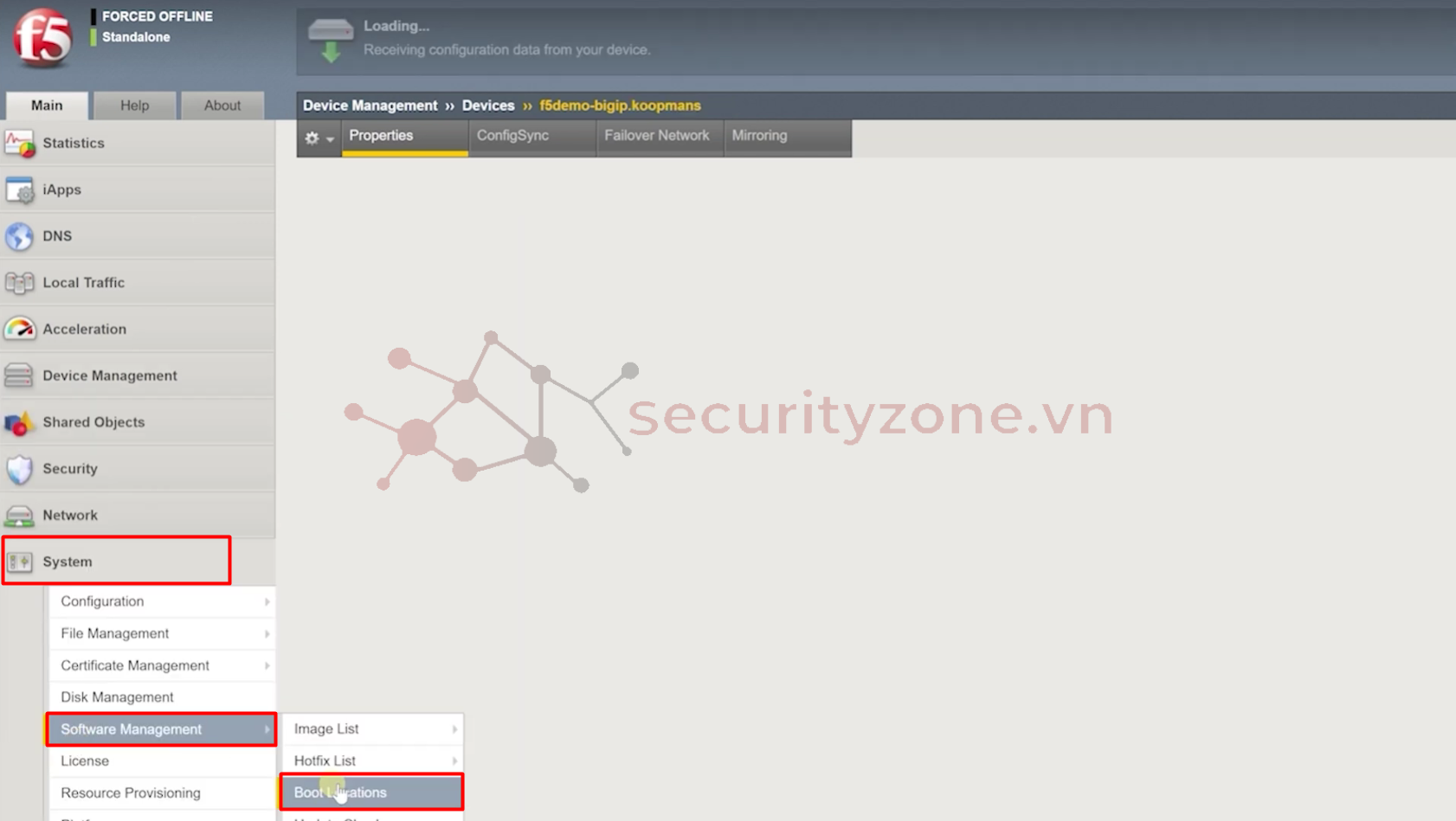Viewport: 1456px width, 821px height.
Task: Choose Certificate Management menu entry
Action: (162, 666)
